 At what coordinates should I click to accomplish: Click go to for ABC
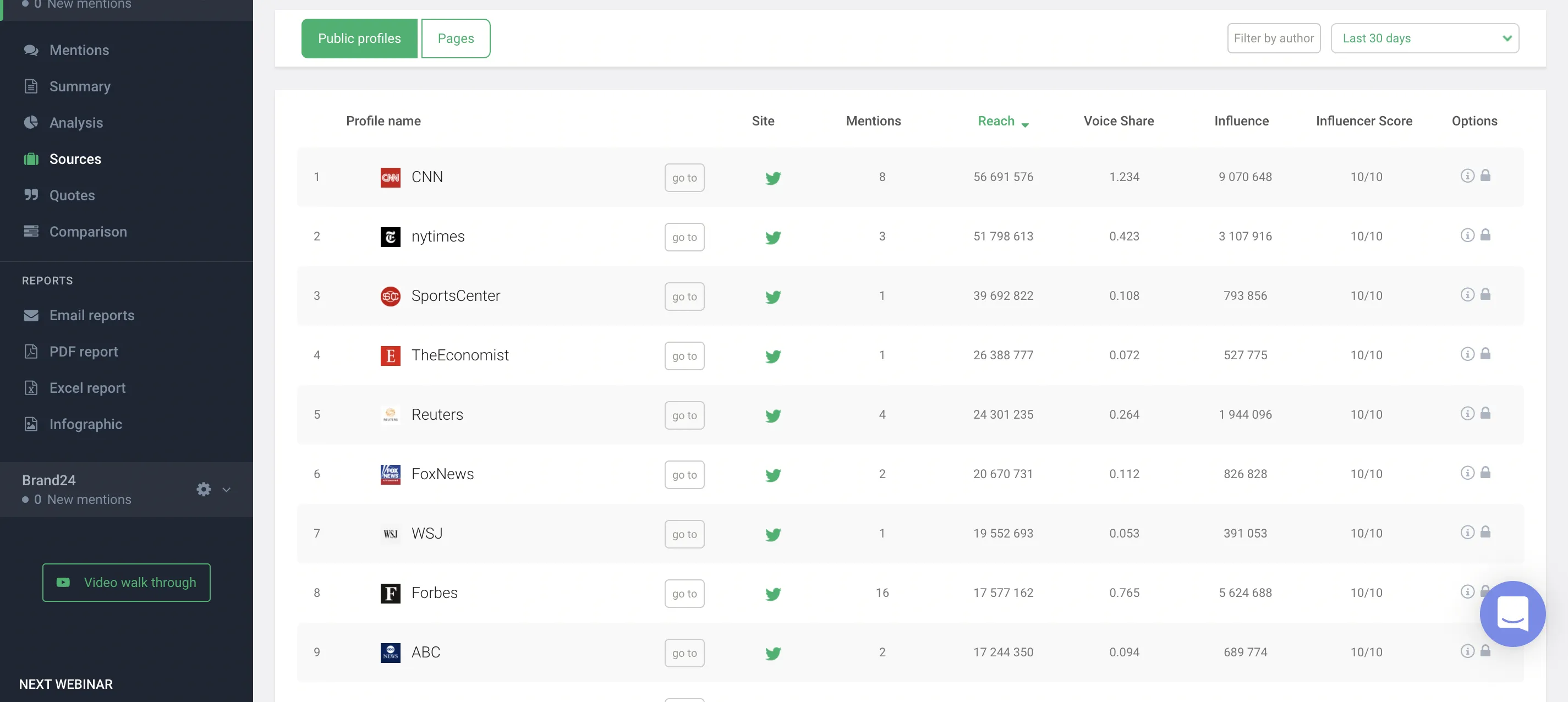pyautogui.click(x=684, y=652)
